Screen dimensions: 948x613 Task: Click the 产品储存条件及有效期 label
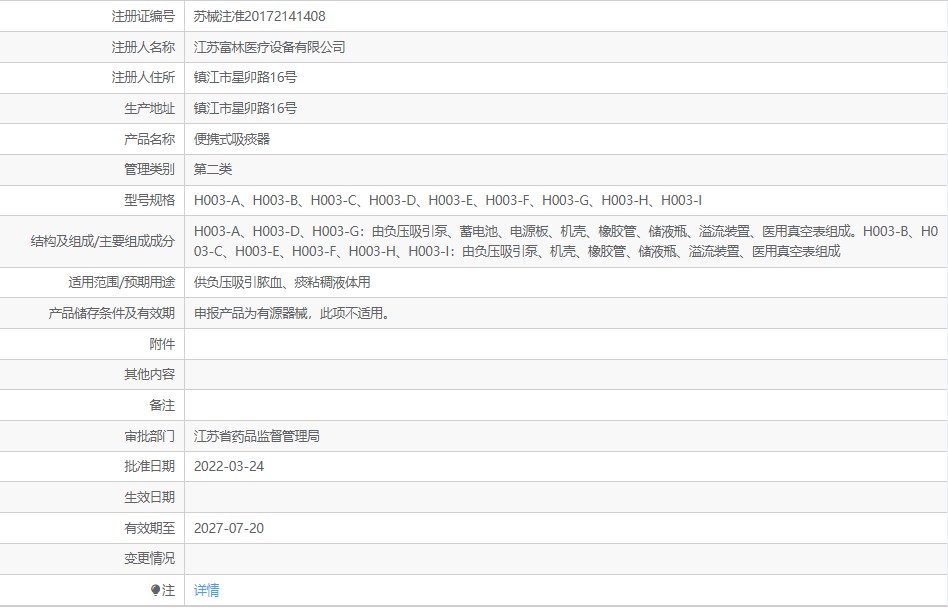(x=112, y=313)
